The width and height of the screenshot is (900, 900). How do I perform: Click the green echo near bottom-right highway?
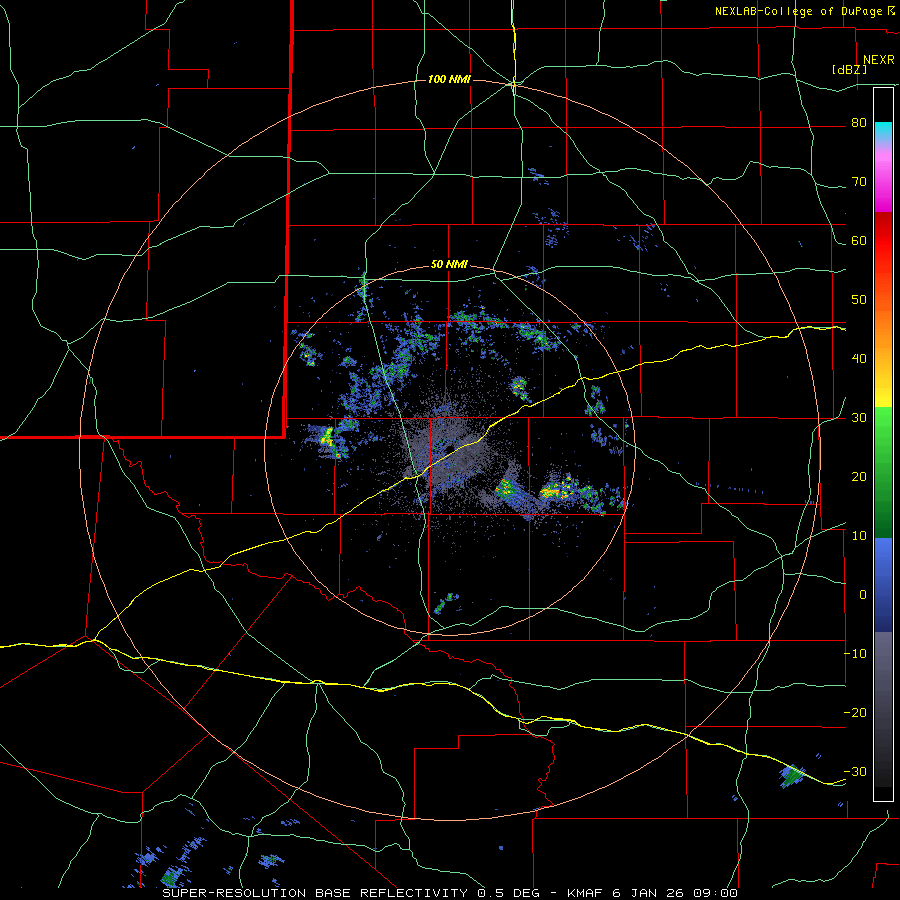793,775
